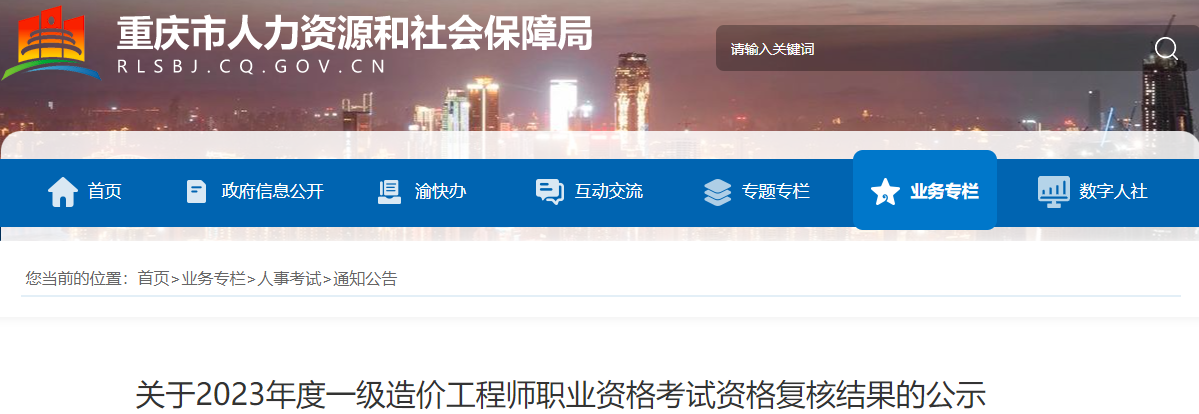Click the monitor chart 数字人社 icon
This screenshot has height=414, width=1199.
coord(1054,191)
